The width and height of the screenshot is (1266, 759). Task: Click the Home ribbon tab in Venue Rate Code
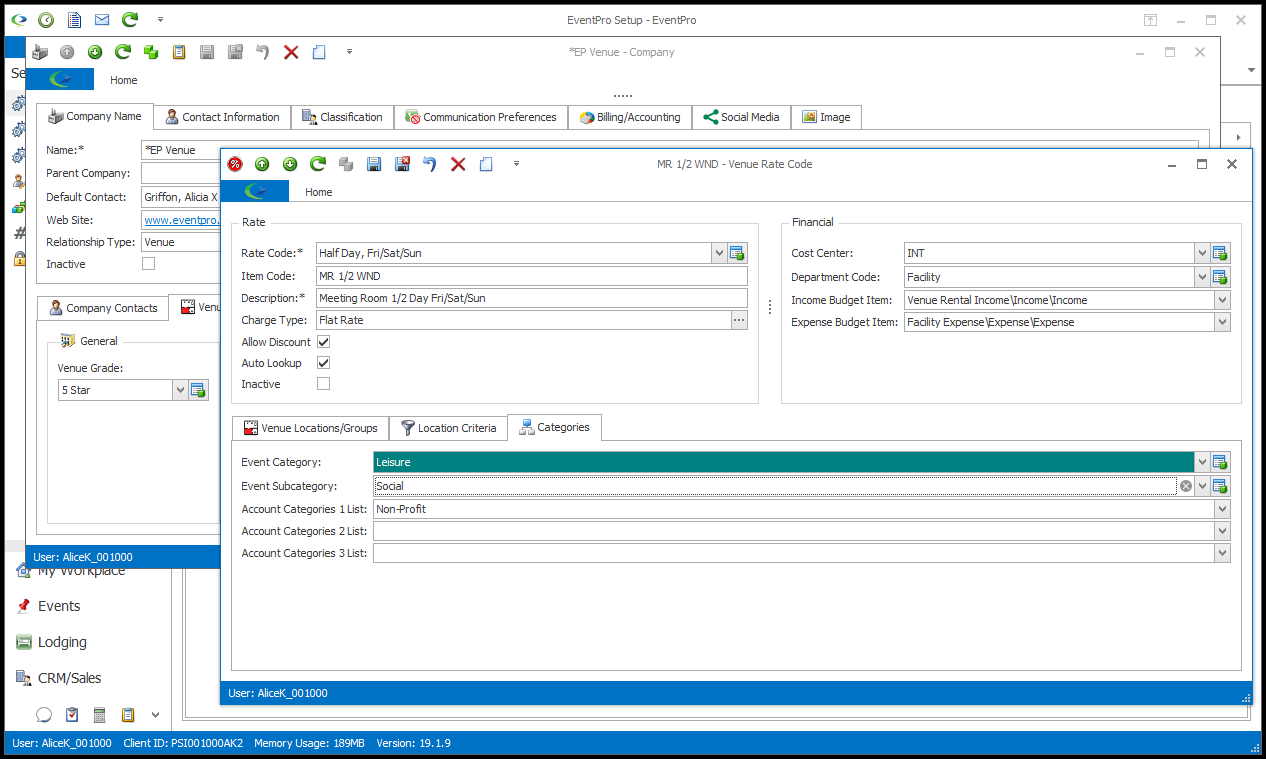pyautogui.click(x=319, y=192)
